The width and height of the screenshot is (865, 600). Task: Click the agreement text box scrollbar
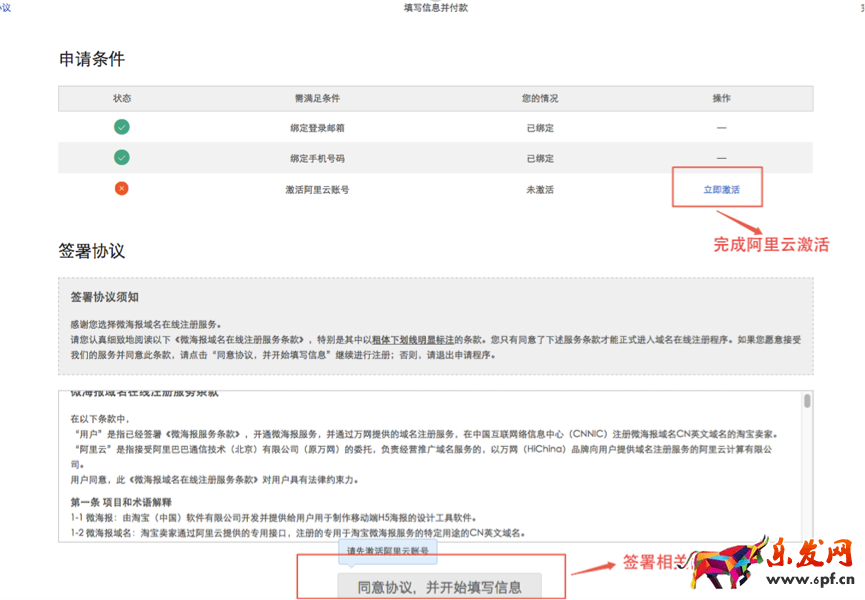click(x=807, y=401)
